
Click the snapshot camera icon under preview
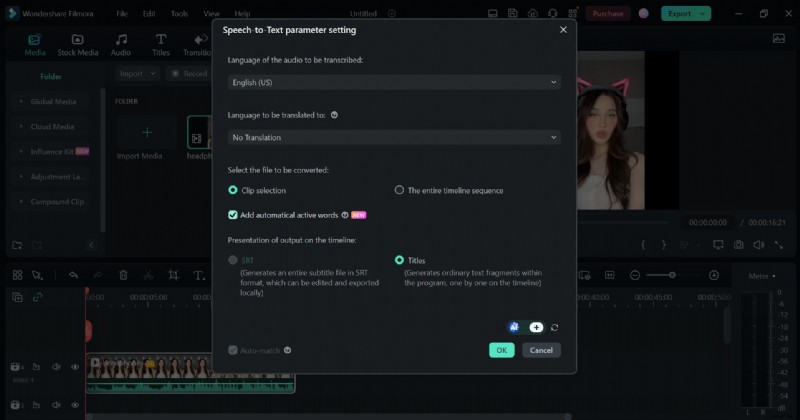coord(738,245)
